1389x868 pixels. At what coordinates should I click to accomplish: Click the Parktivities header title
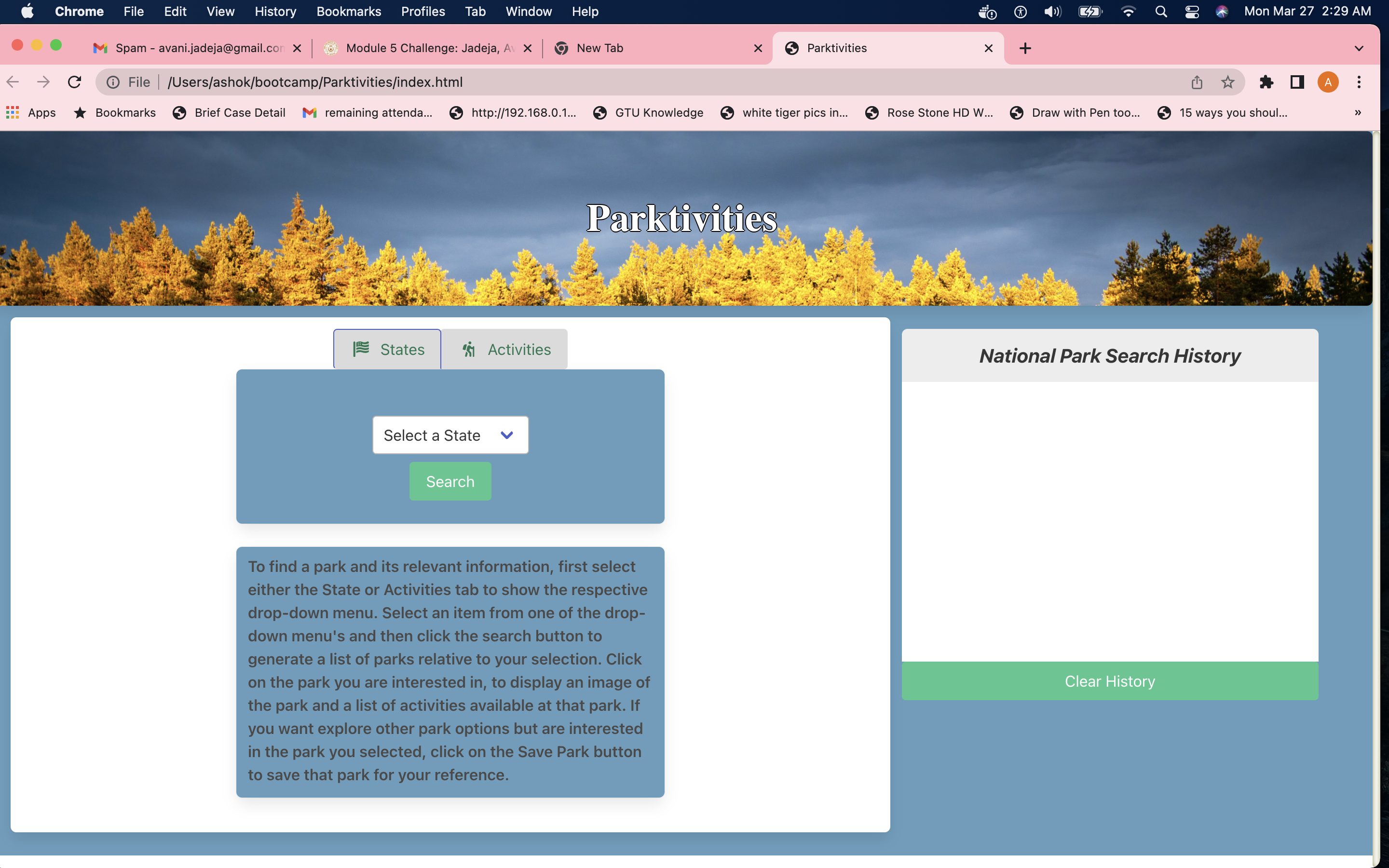[681, 218]
